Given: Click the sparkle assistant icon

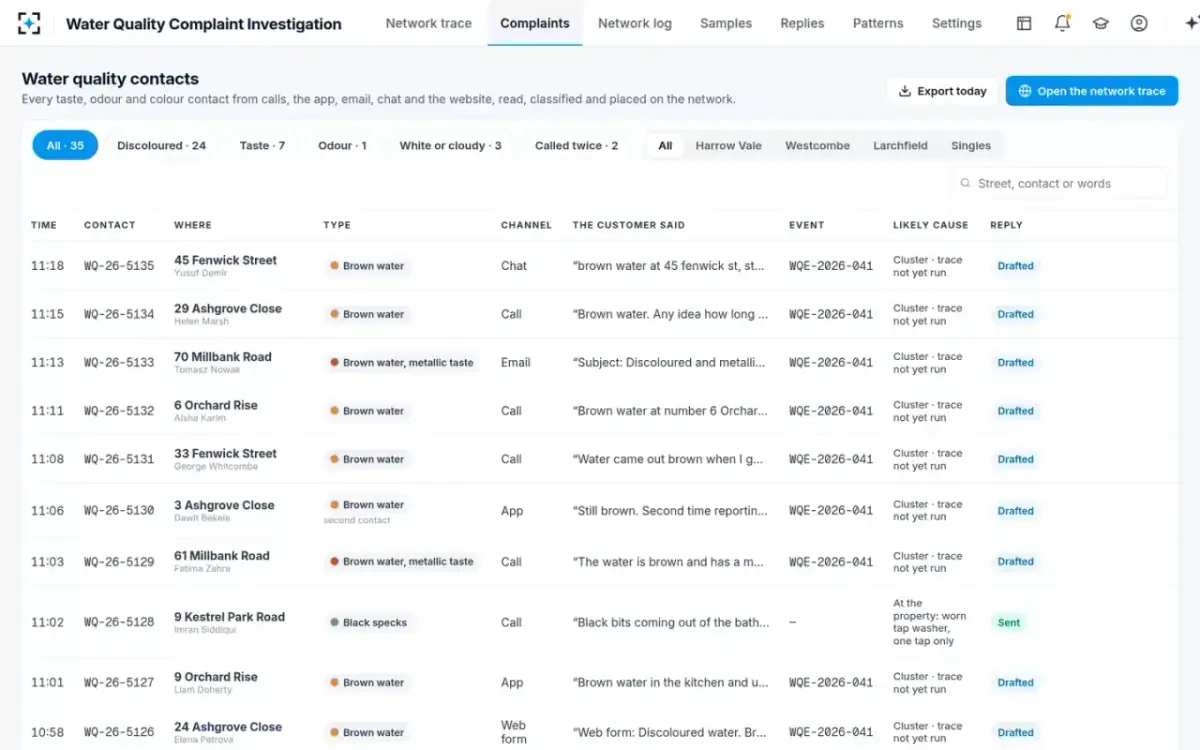Looking at the screenshot, I should pyautogui.click(x=1190, y=23).
